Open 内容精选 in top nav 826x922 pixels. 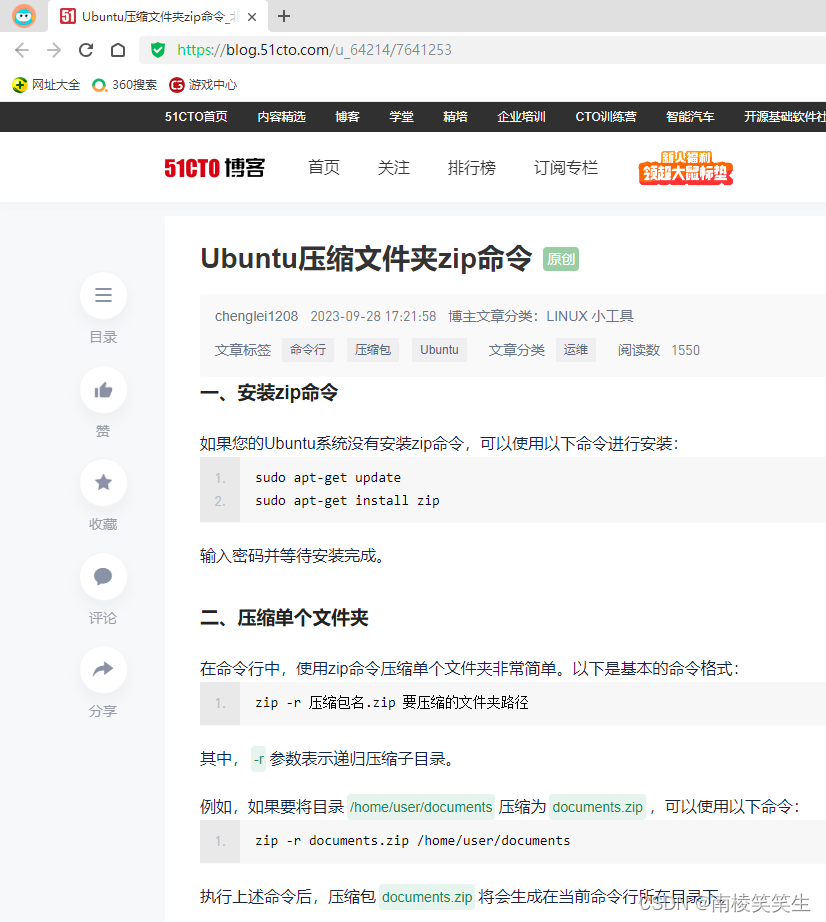282,116
